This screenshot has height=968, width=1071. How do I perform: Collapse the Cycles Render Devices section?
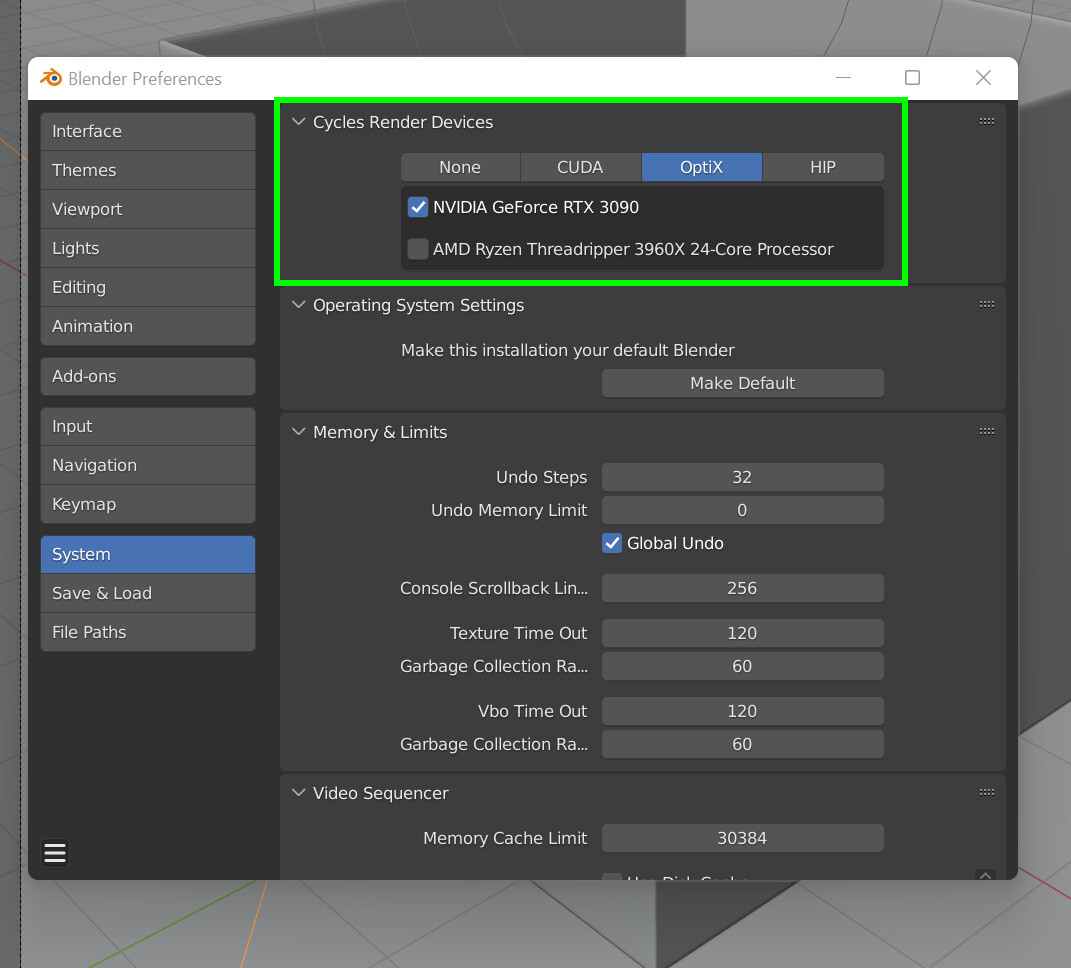pyautogui.click(x=298, y=122)
